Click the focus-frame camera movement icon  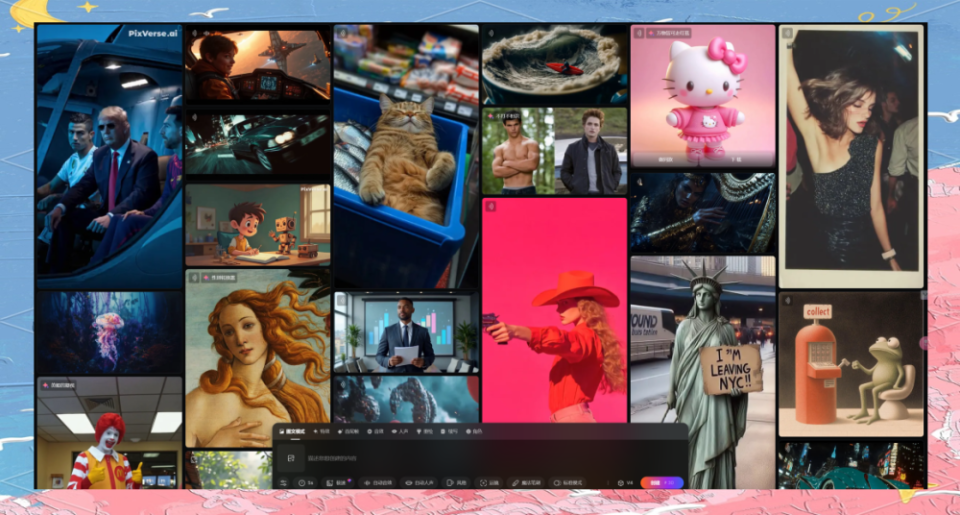483,483
